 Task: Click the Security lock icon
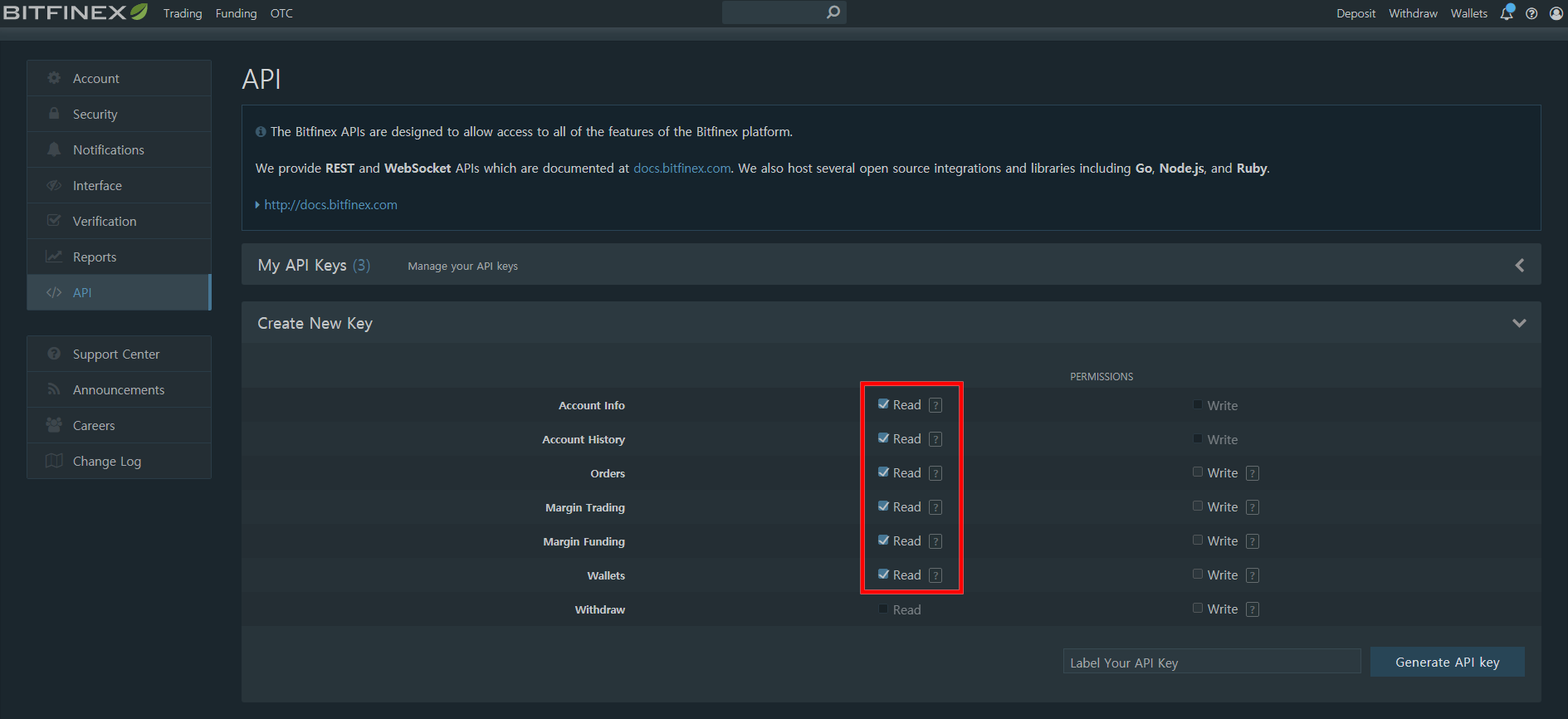point(54,114)
